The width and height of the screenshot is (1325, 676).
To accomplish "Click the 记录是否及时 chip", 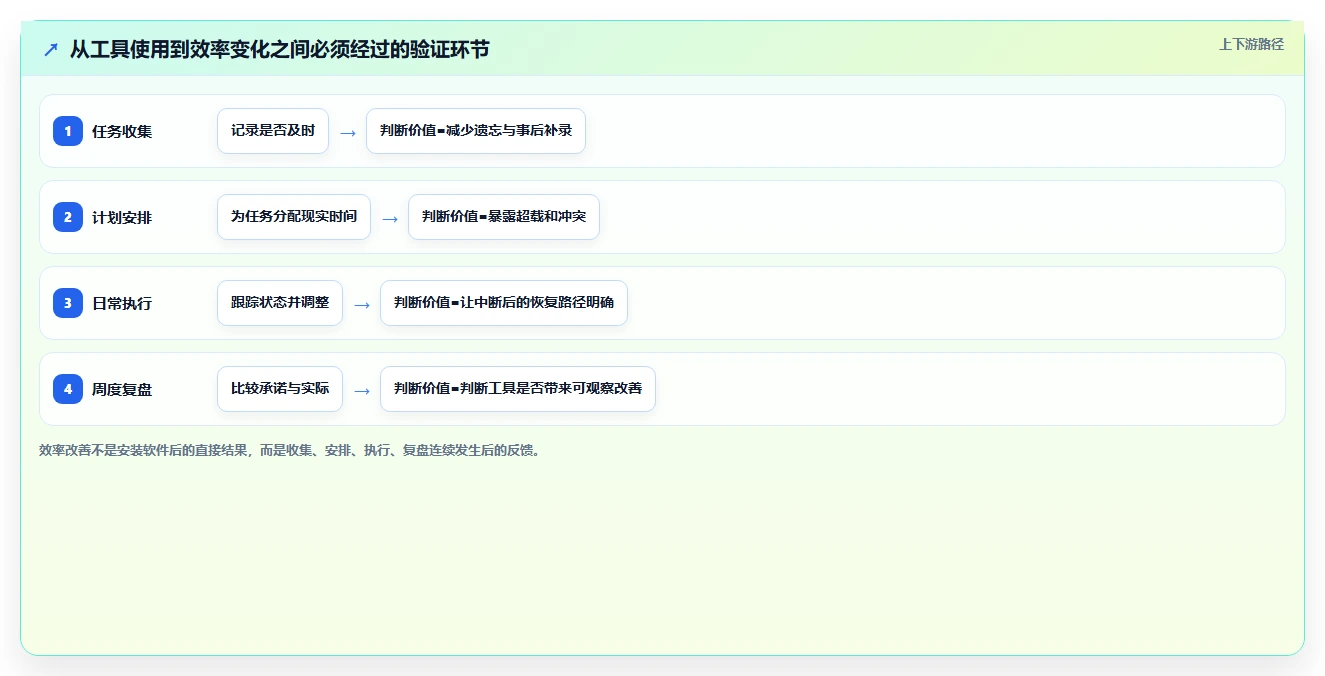I will [x=273, y=131].
